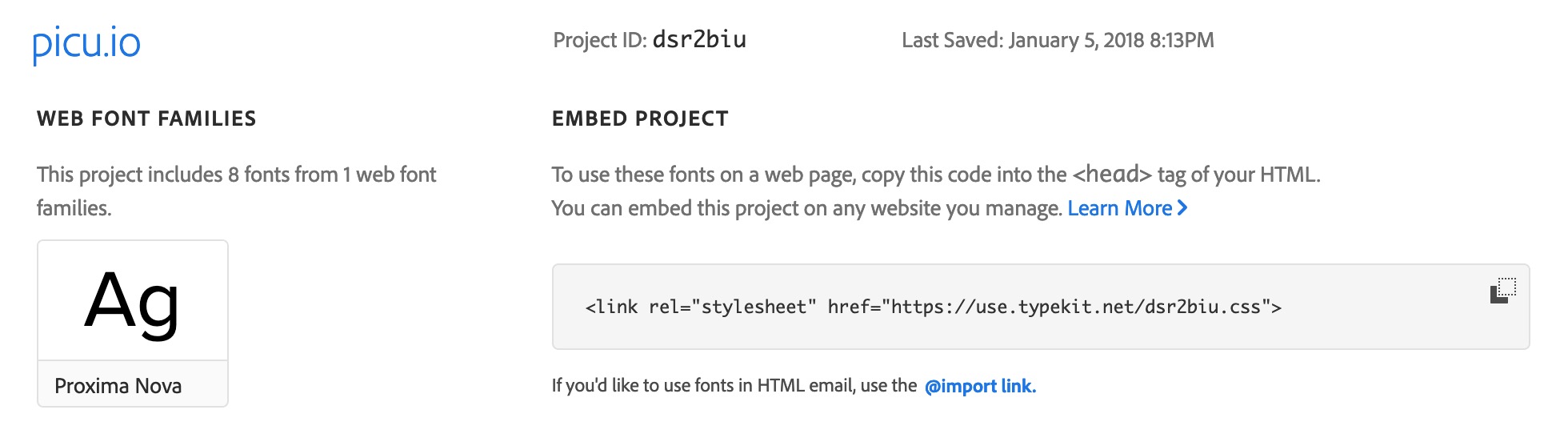Click inside the embed link code field
This screenshot has height=442, width=1568.
pos(1040,307)
